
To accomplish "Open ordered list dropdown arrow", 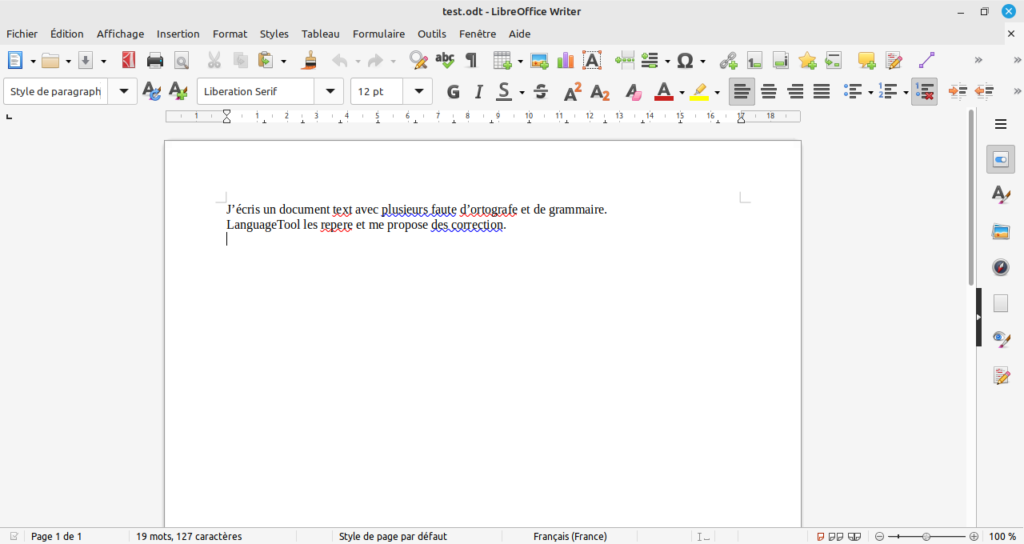I will click(906, 92).
